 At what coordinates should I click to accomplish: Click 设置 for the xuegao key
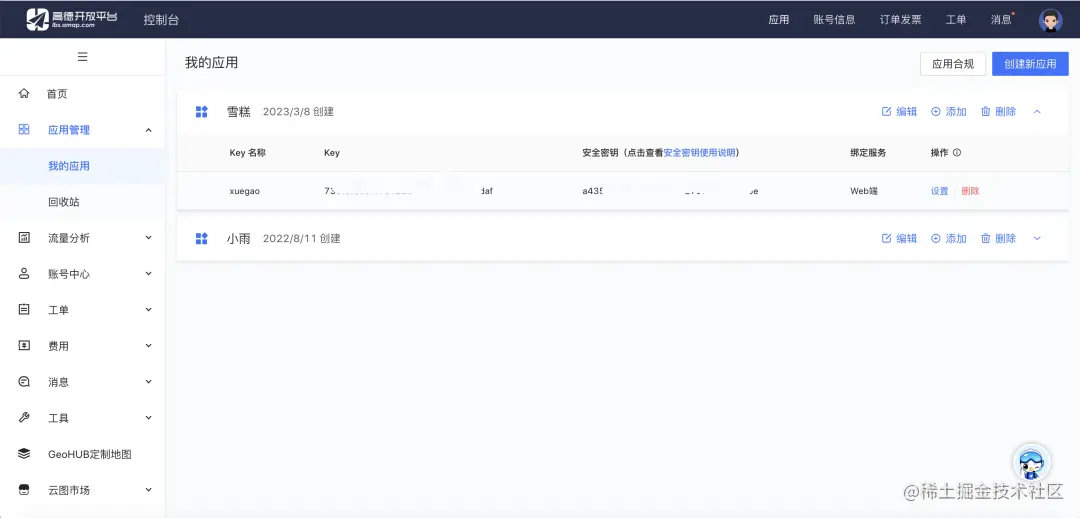coord(939,191)
